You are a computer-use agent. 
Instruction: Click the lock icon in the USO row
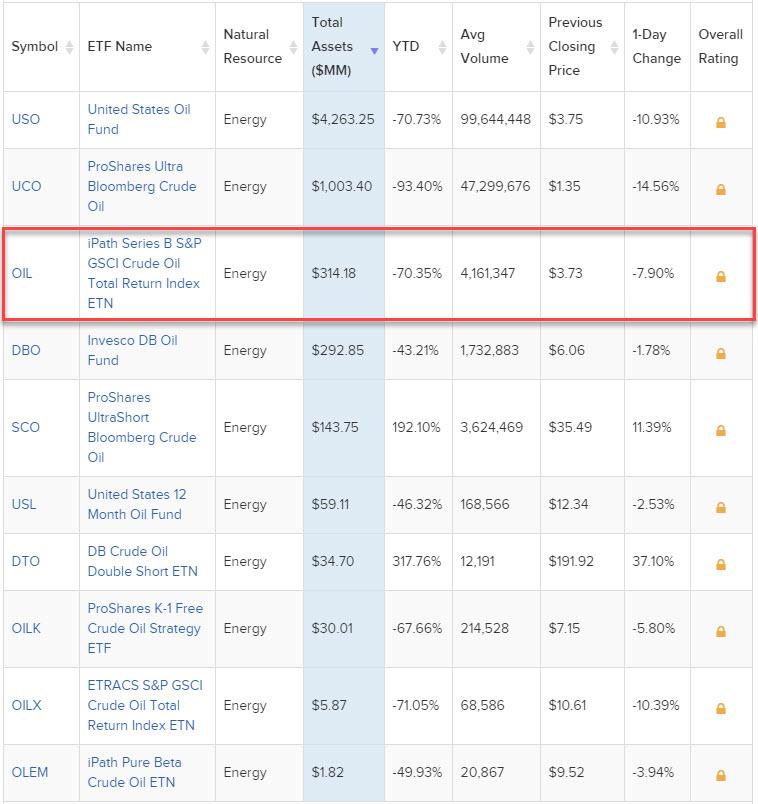(720, 122)
